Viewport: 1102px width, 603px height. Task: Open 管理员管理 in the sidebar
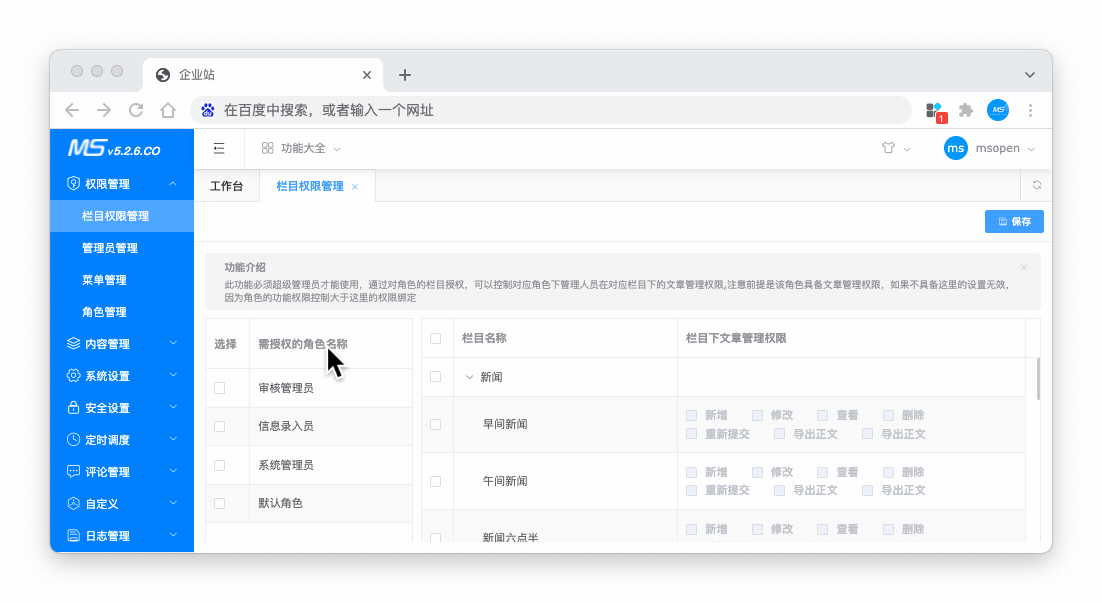[x=110, y=248]
